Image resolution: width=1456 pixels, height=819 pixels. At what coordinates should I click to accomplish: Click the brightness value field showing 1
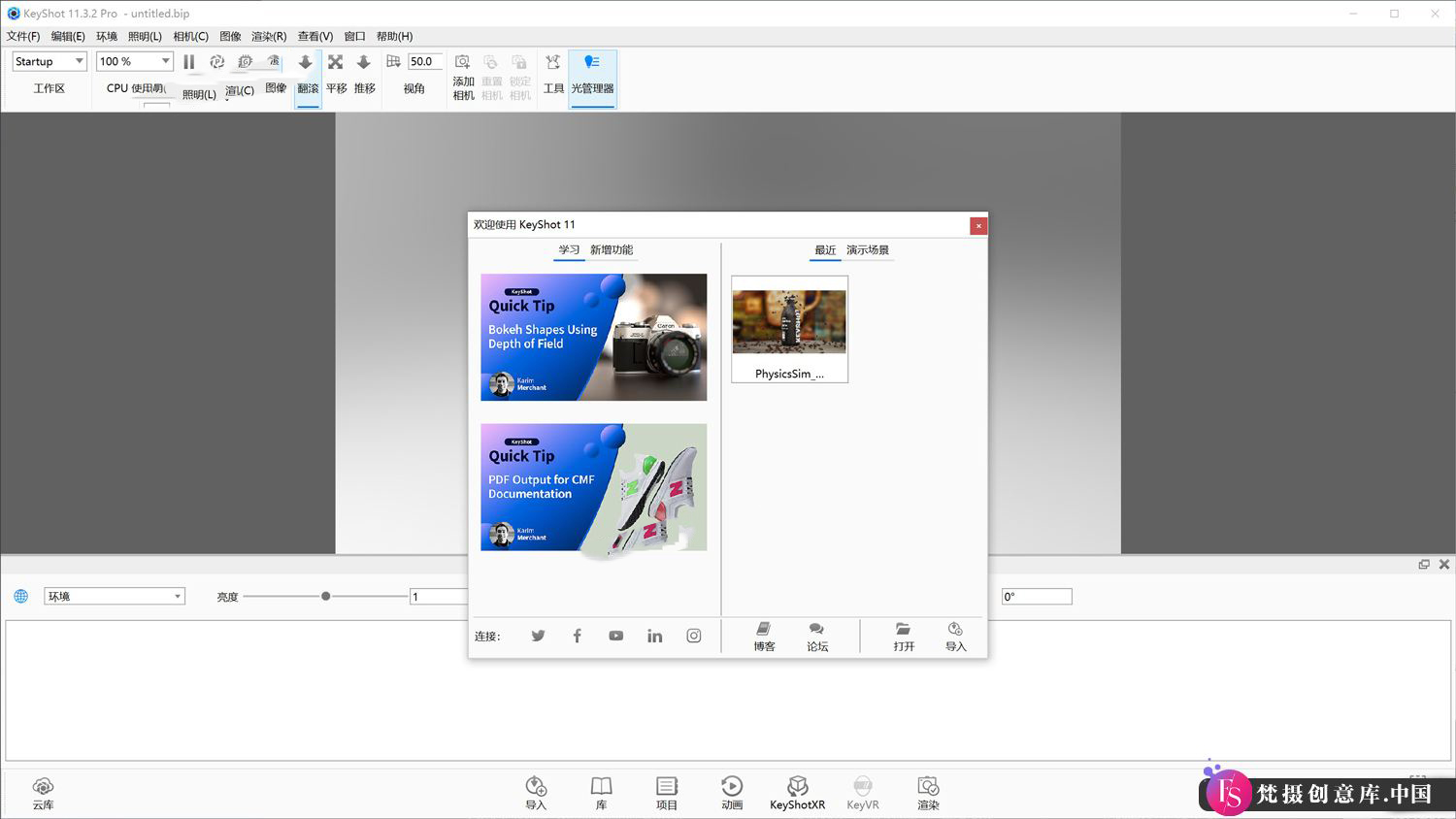coord(439,596)
